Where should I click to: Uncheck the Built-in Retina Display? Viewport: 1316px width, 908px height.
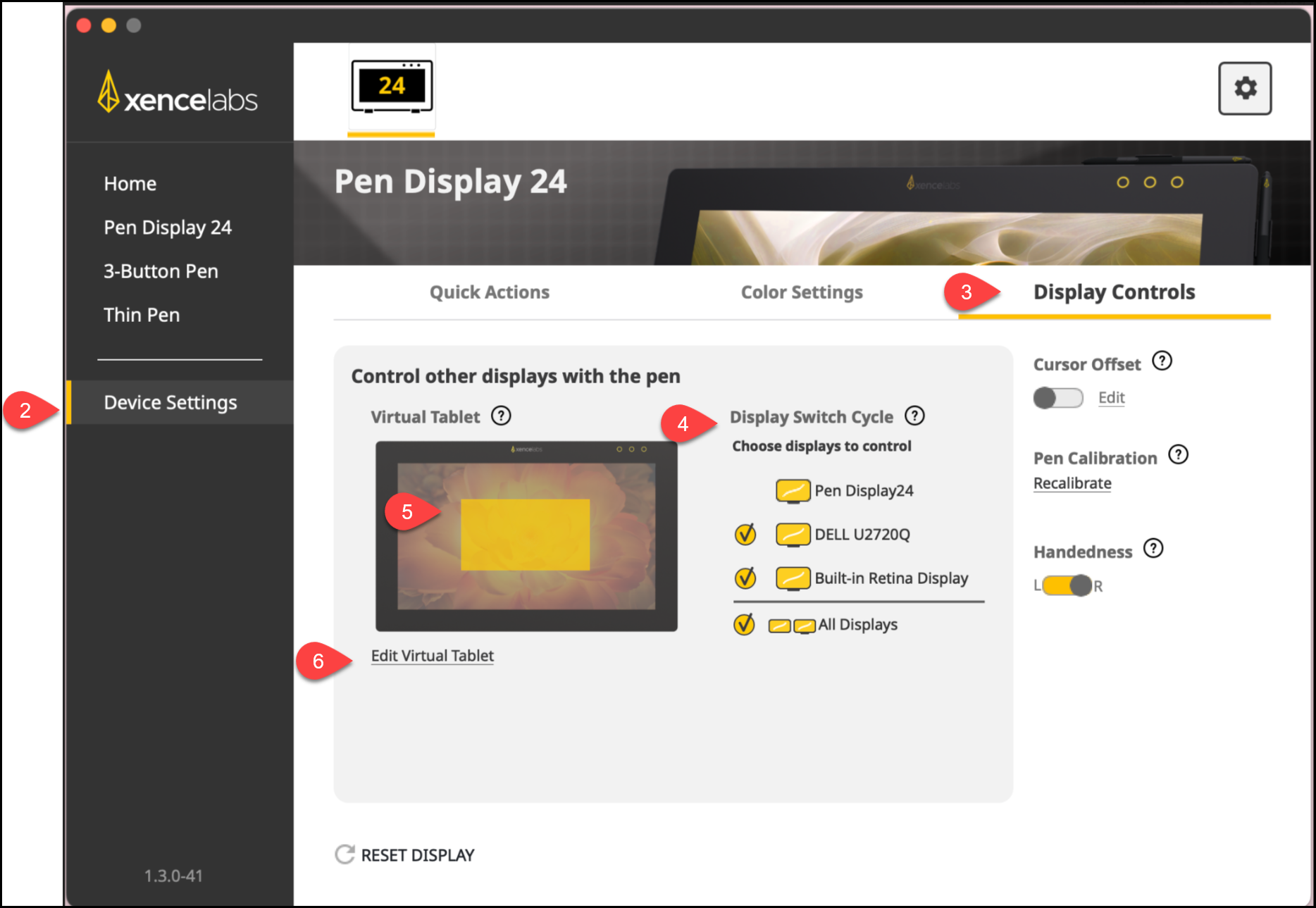tap(745, 578)
